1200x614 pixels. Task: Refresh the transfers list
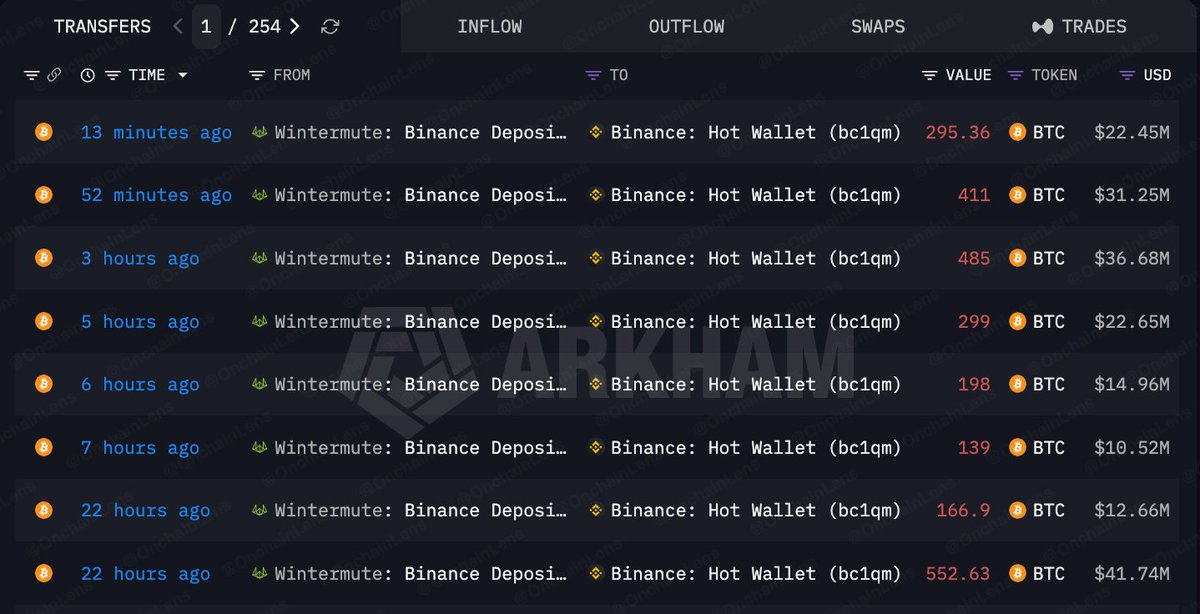pos(330,27)
